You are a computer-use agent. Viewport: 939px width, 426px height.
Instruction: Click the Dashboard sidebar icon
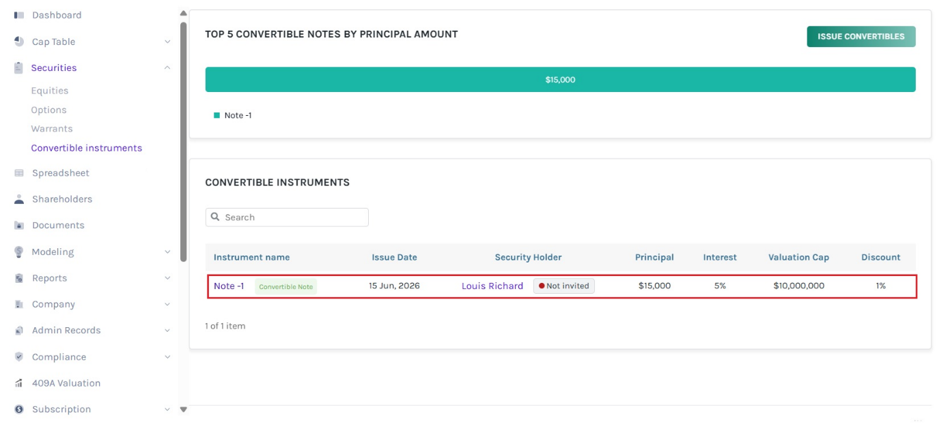click(x=19, y=15)
